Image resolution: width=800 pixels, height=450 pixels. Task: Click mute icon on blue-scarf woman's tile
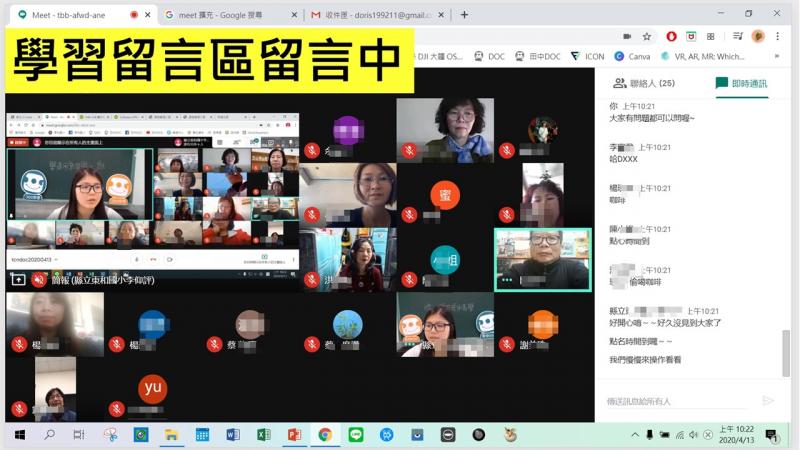point(409,150)
